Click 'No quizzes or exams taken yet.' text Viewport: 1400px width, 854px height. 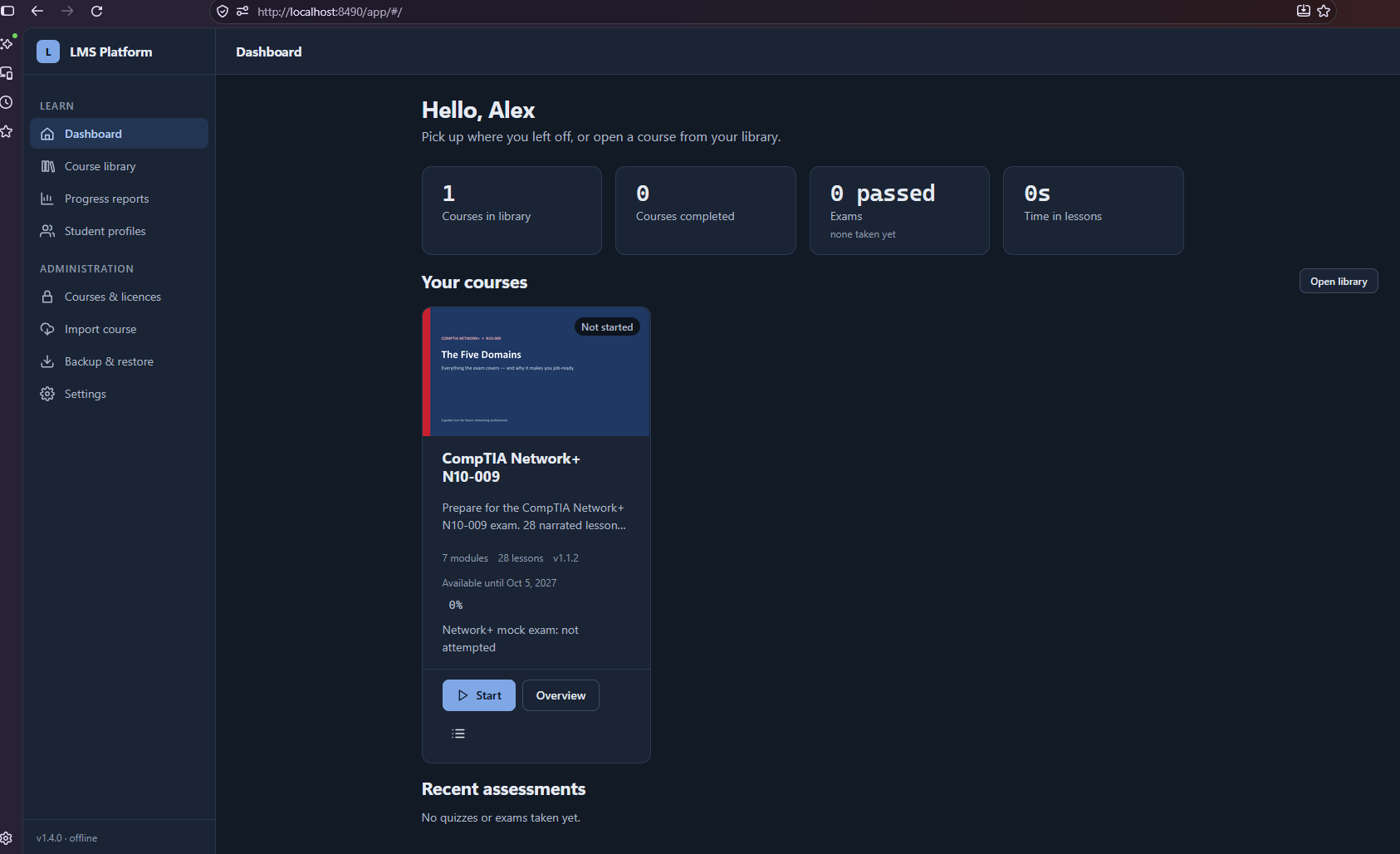click(x=501, y=817)
